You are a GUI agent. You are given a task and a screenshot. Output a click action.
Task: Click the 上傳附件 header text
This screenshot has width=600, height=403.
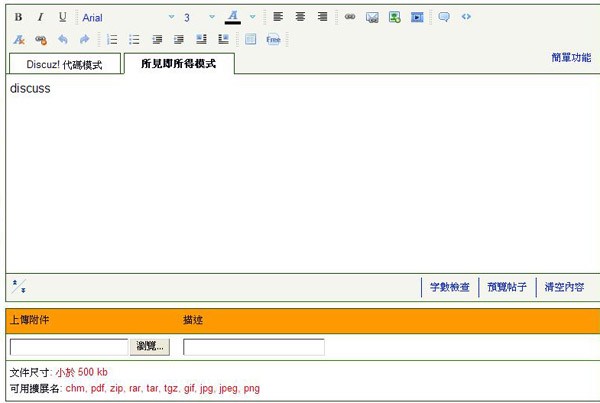(x=29, y=320)
